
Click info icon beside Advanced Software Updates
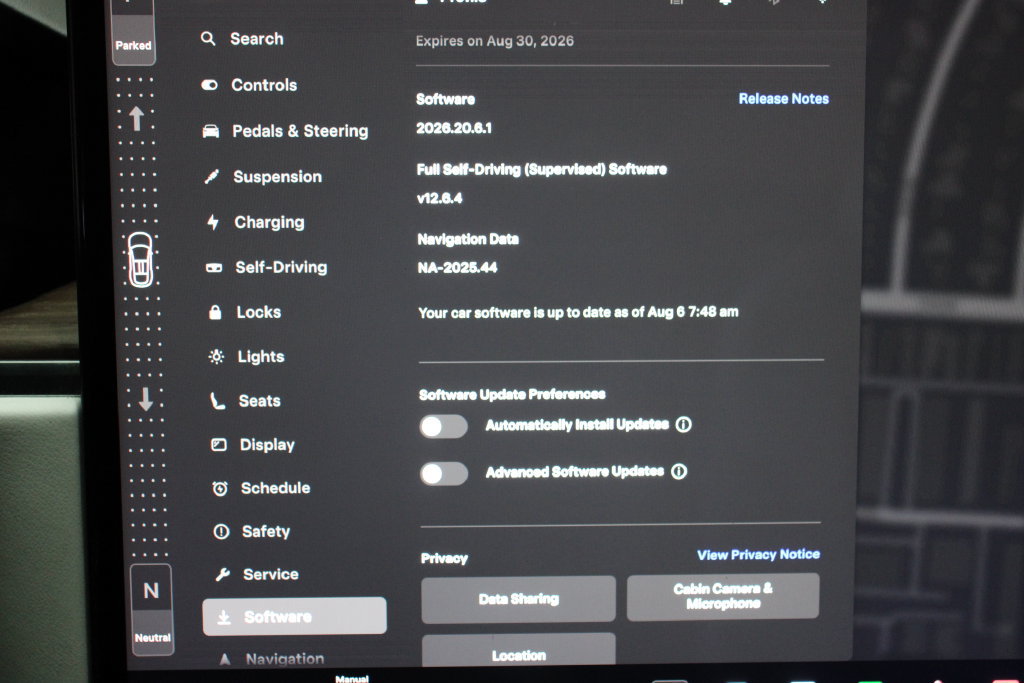coord(679,472)
